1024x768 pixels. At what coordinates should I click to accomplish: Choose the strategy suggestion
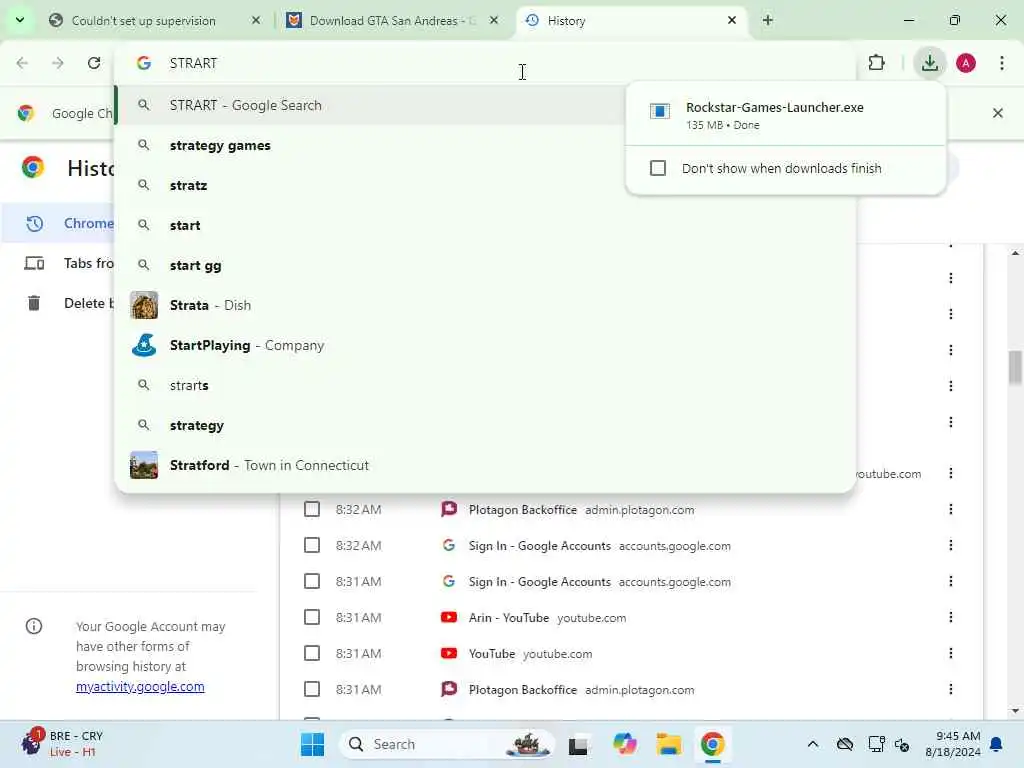click(x=485, y=425)
